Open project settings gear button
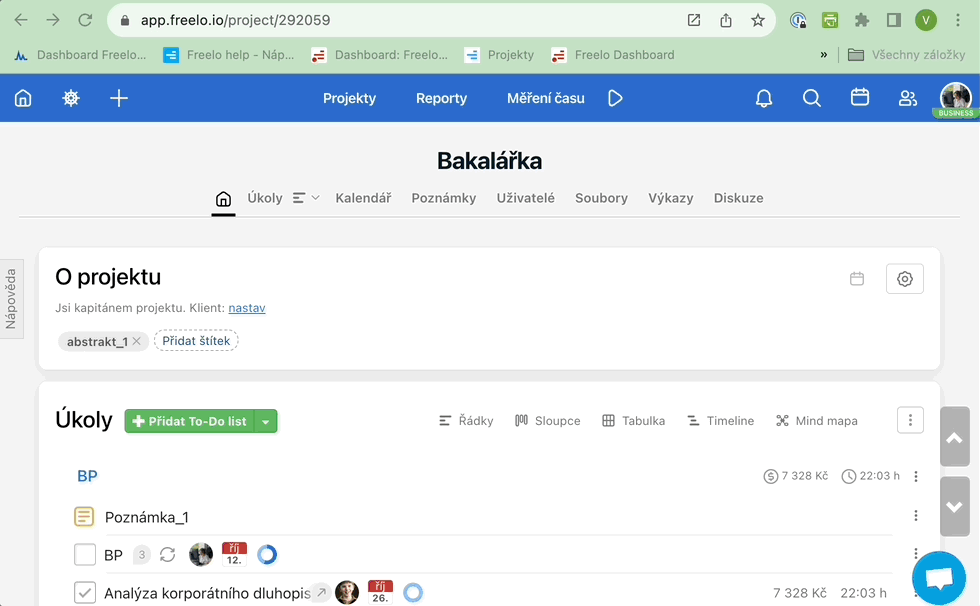Image resolution: width=980 pixels, height=606 pixels. pos(904,279)
